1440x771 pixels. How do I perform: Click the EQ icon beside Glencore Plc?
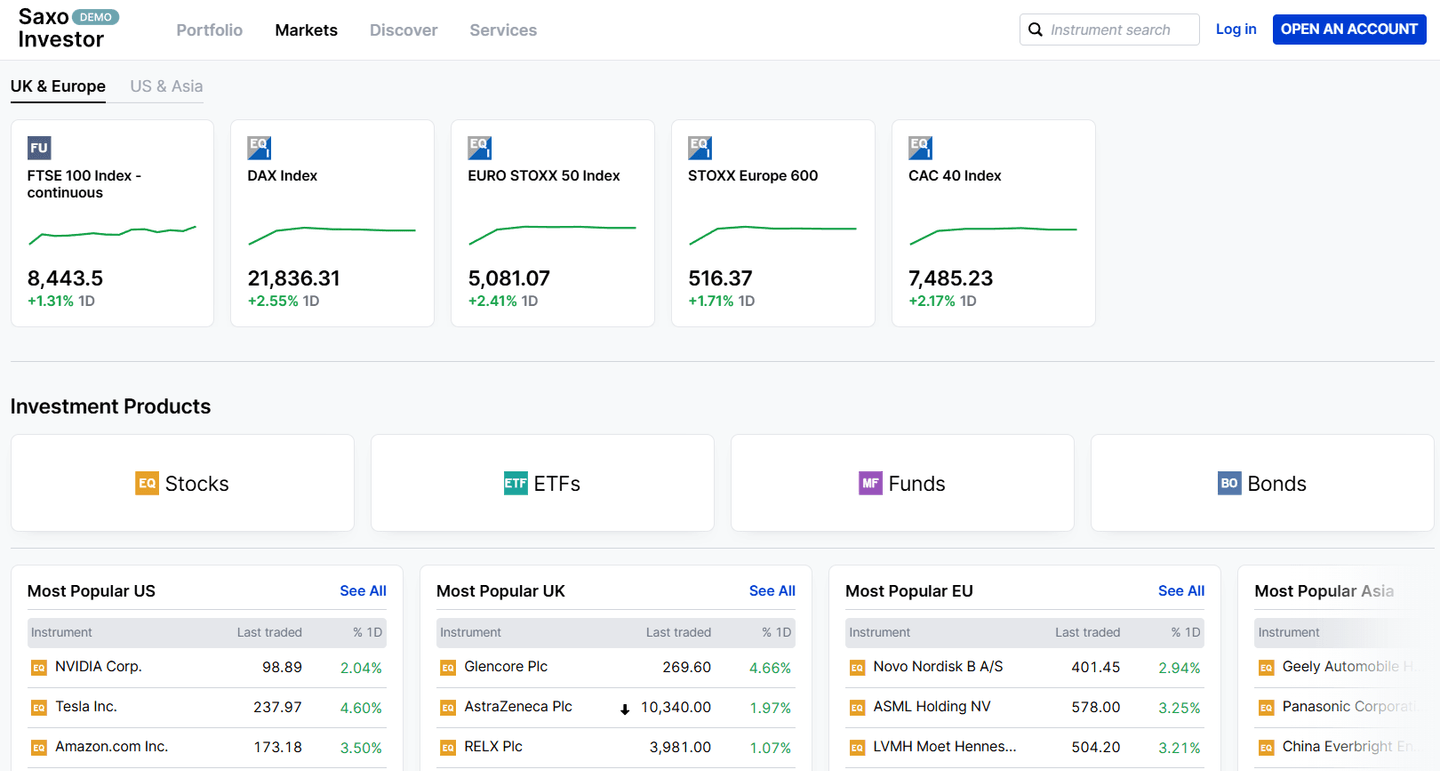pos(448,667)
